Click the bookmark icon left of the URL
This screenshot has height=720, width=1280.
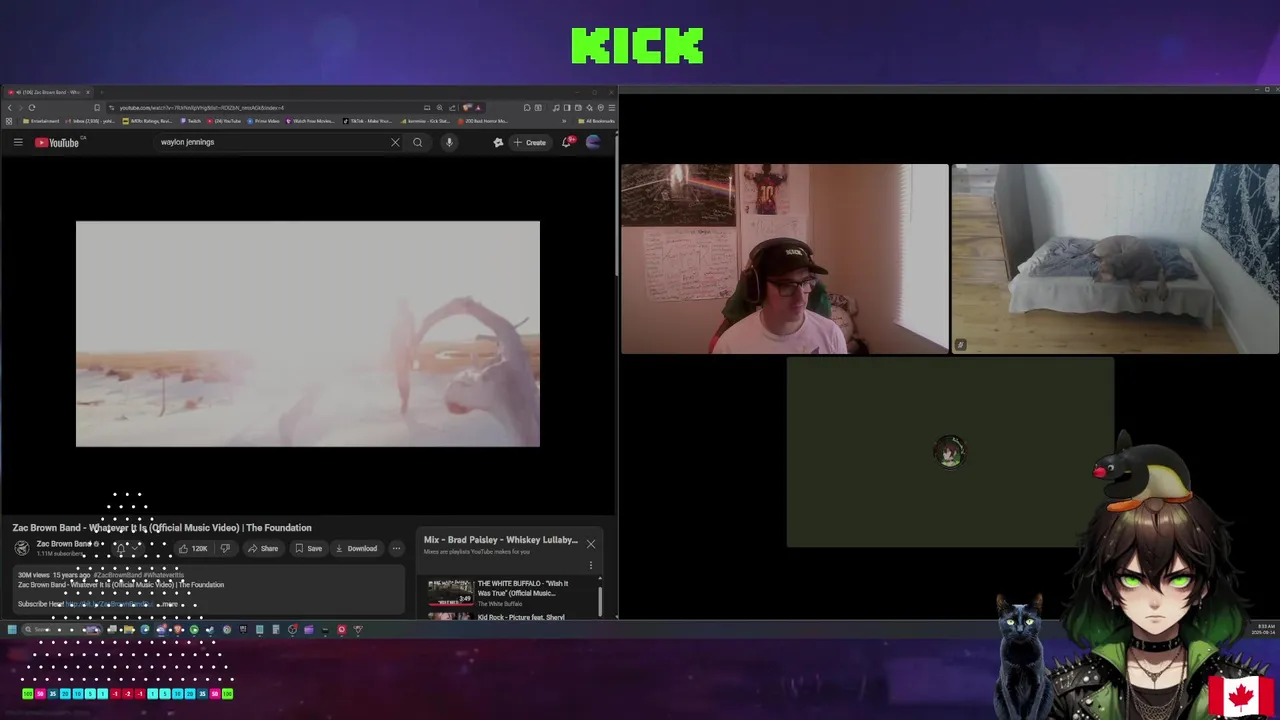97,107
